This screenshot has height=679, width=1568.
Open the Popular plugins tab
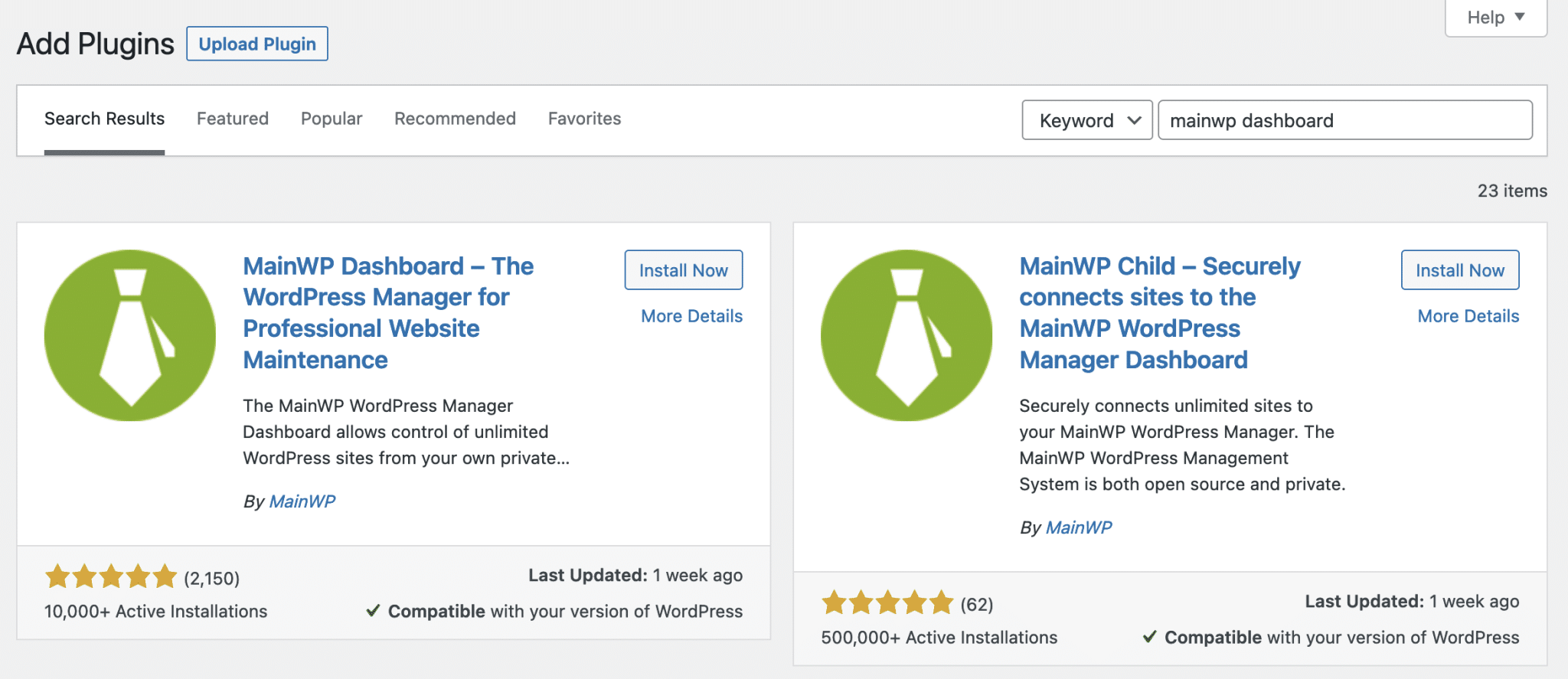[332, 119]
